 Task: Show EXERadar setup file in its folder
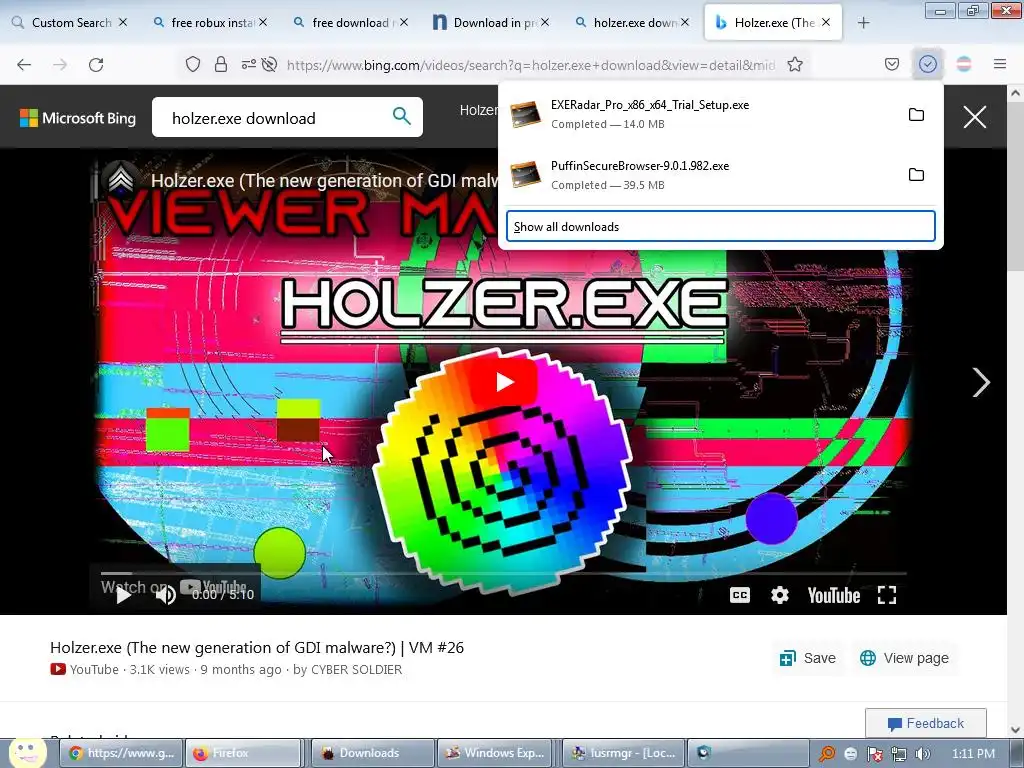(x=916, y=115)
